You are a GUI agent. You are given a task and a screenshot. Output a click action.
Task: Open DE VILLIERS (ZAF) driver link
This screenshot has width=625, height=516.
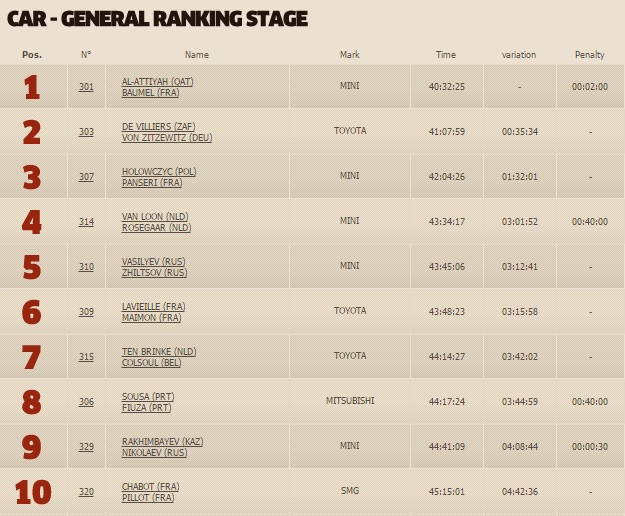click(160, 126)
